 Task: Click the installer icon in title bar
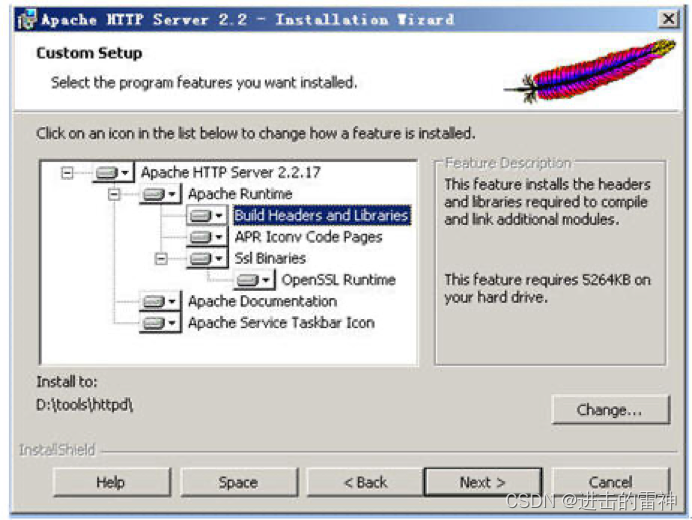[x=26, y=19]
